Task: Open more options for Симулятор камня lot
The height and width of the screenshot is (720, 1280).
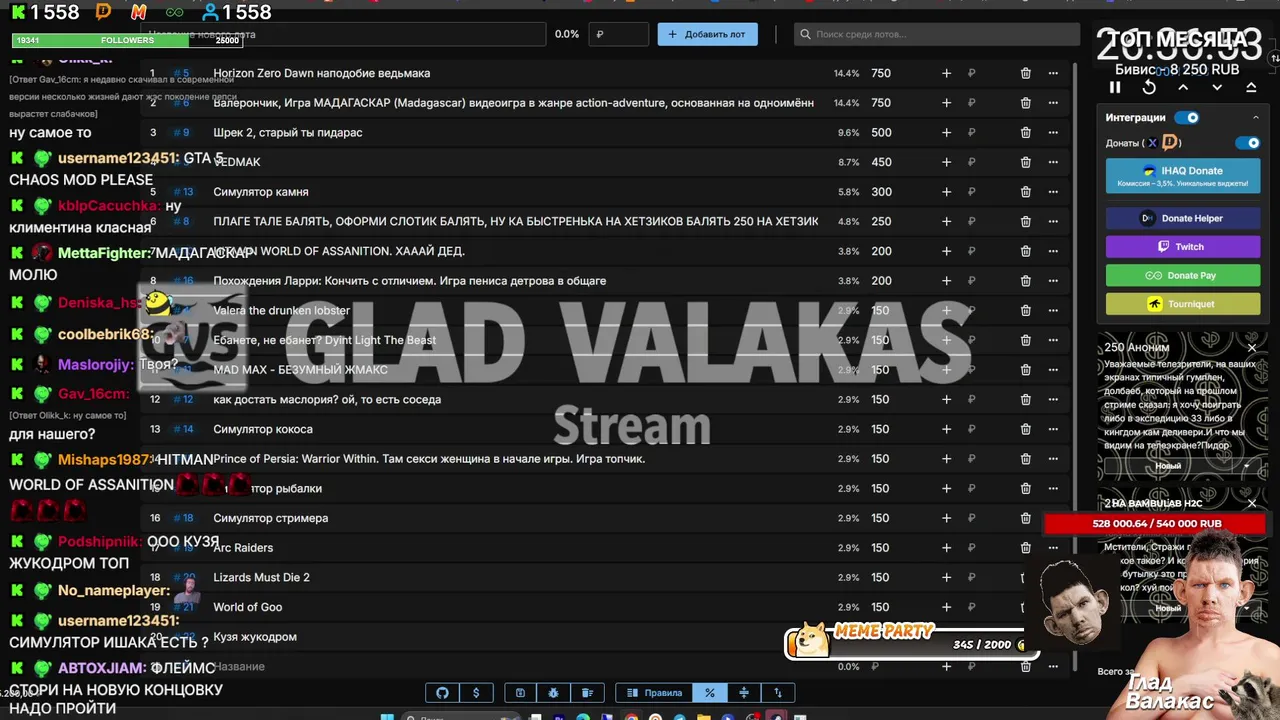Action: coord(1053,192)
